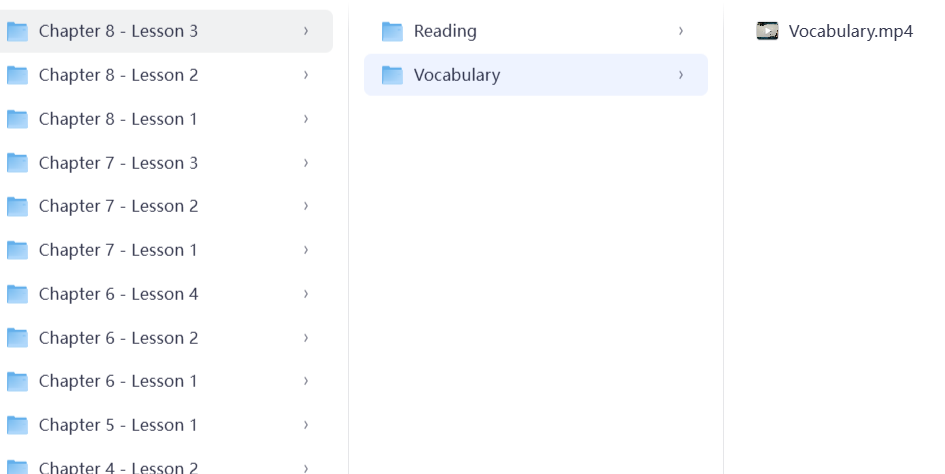Click the chevron beside Chapter 7 - Lesson 1

click(x=306, y=250)
